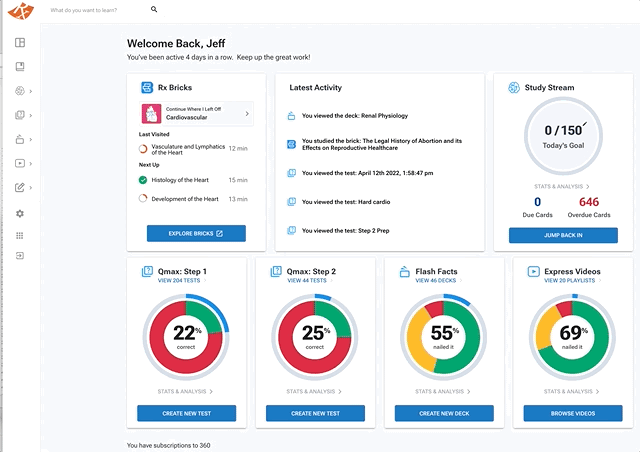The image size is (640, 452).
Task: Click the Qmax: Step 2 card icon
Action: click(276, 272)
